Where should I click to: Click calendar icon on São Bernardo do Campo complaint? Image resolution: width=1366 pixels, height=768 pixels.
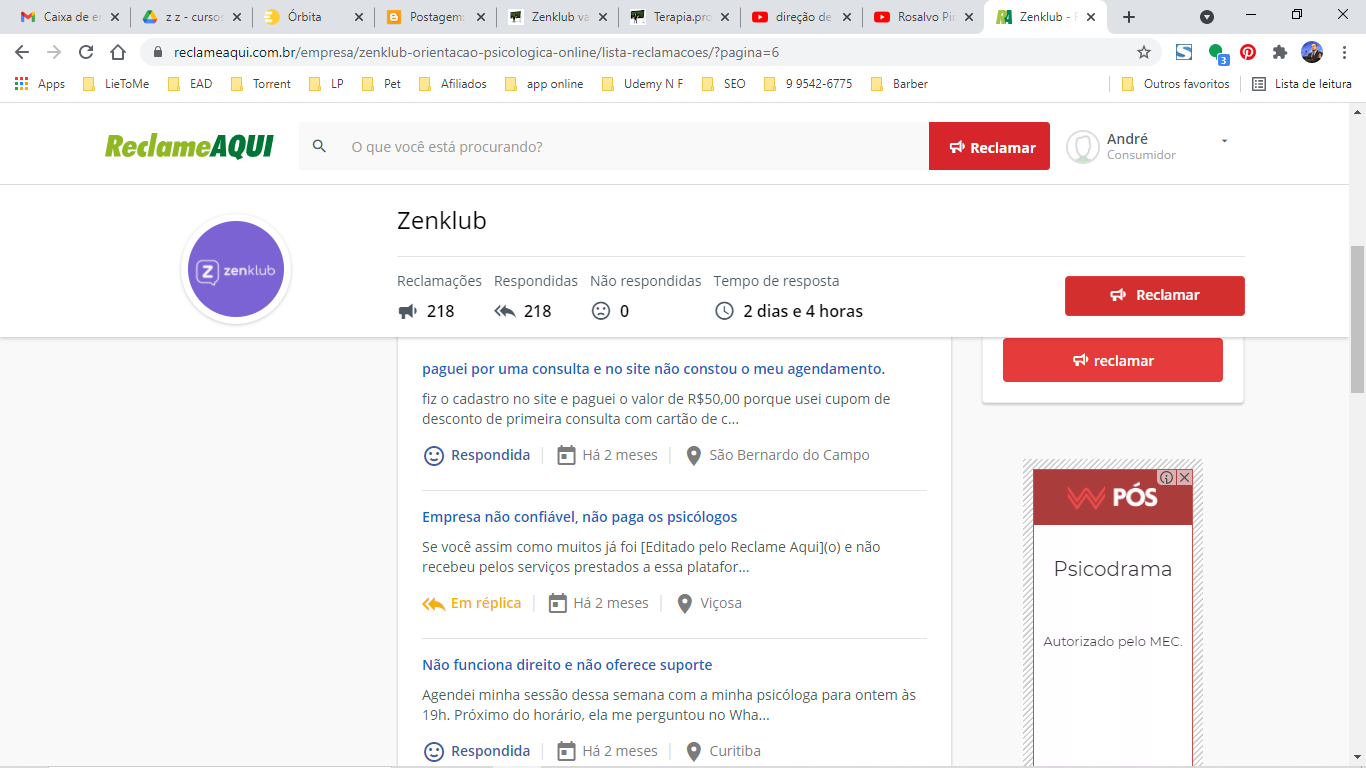click(566, 455)
